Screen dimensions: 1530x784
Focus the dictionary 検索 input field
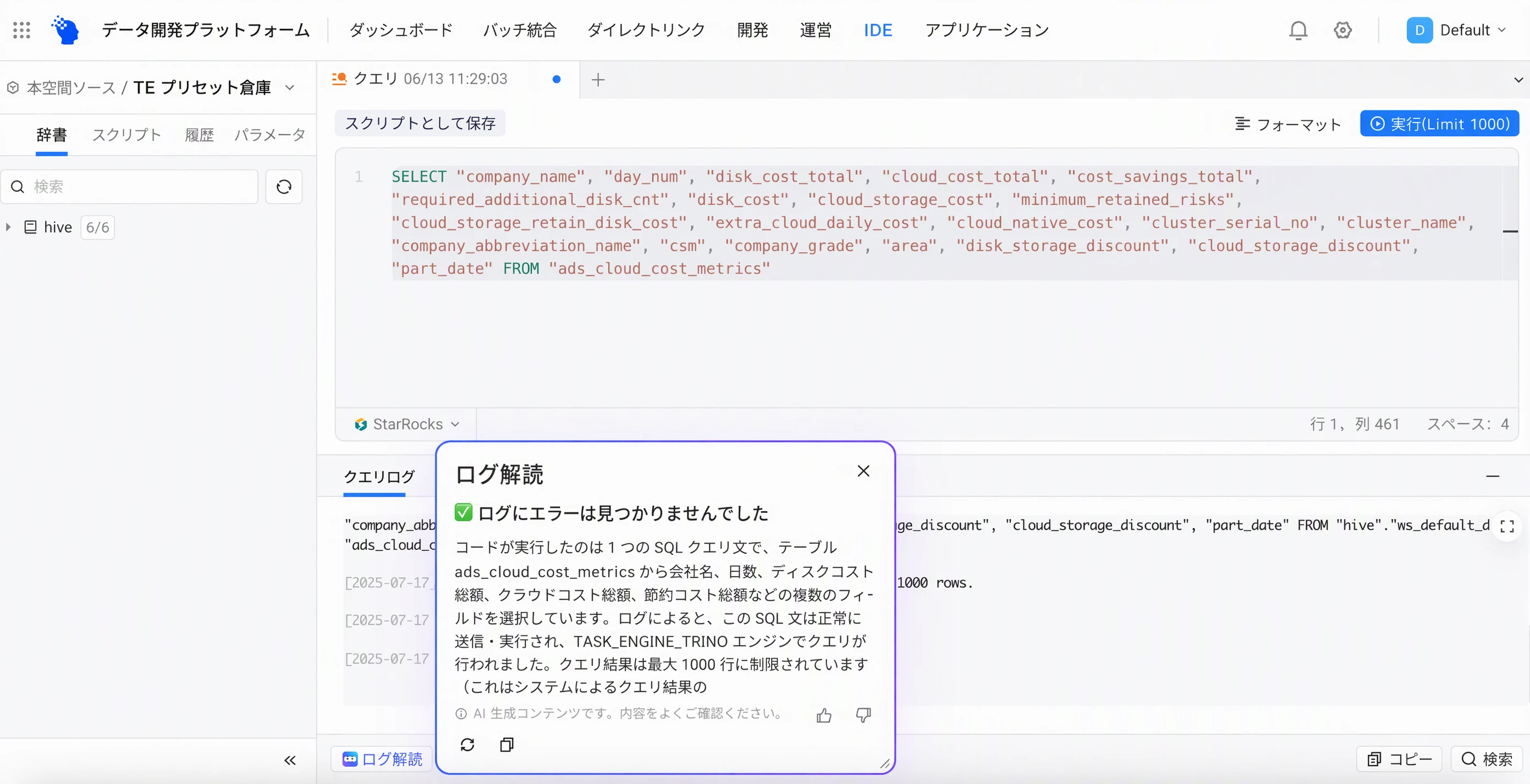coord(129,186)
